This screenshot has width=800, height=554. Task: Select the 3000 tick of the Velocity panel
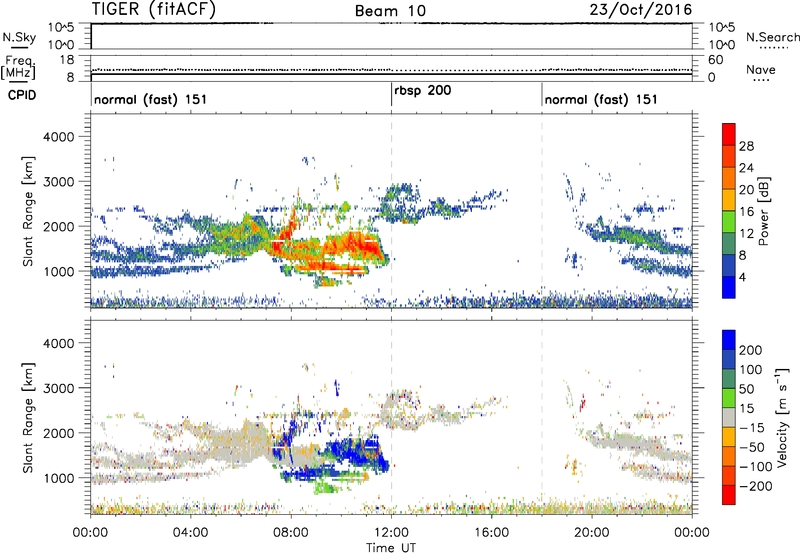58,388
